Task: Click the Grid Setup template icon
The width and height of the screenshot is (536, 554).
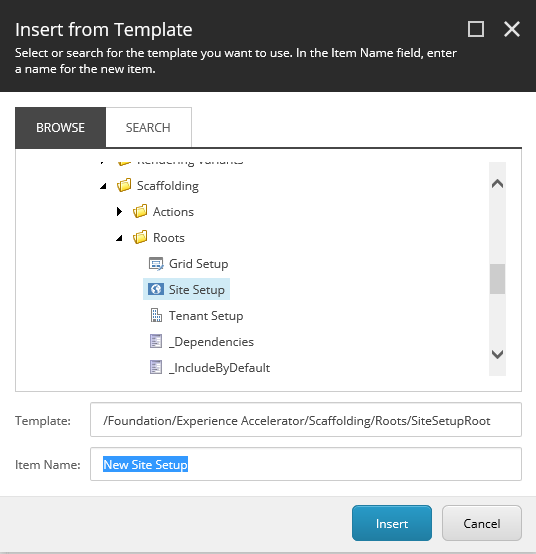Action: [156, 264]
